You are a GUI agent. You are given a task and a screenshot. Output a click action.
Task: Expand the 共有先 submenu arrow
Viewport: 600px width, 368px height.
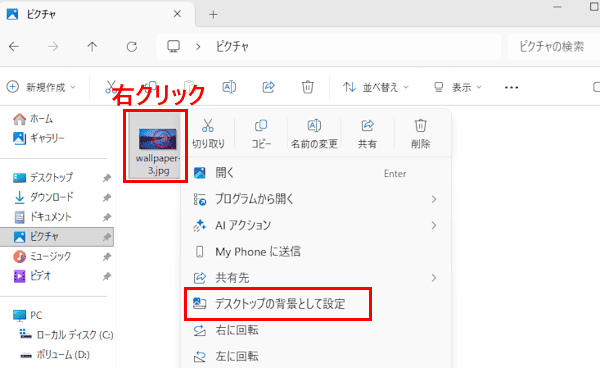434,278
